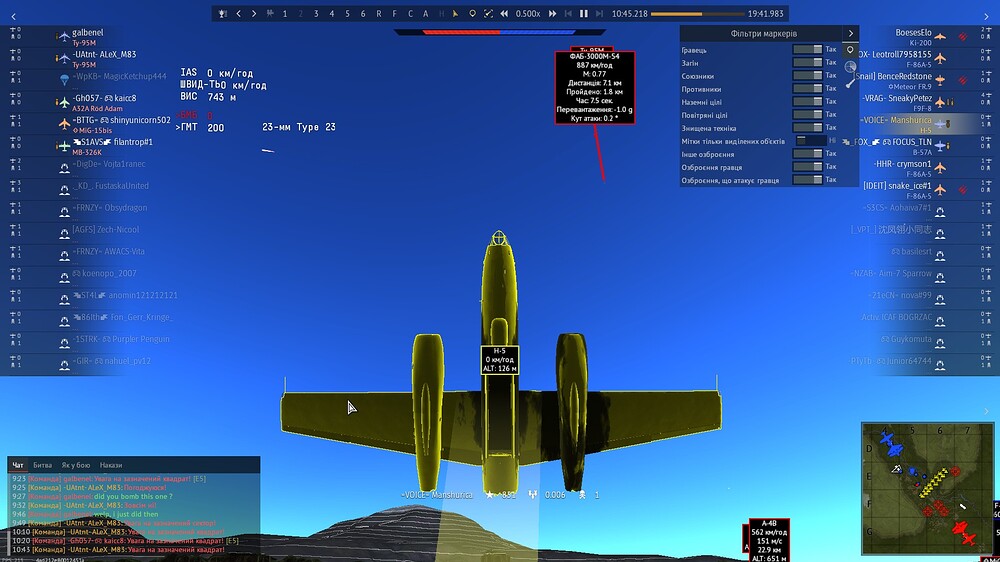Select player BoesesElo with Ki-200

tap(913, 33)
